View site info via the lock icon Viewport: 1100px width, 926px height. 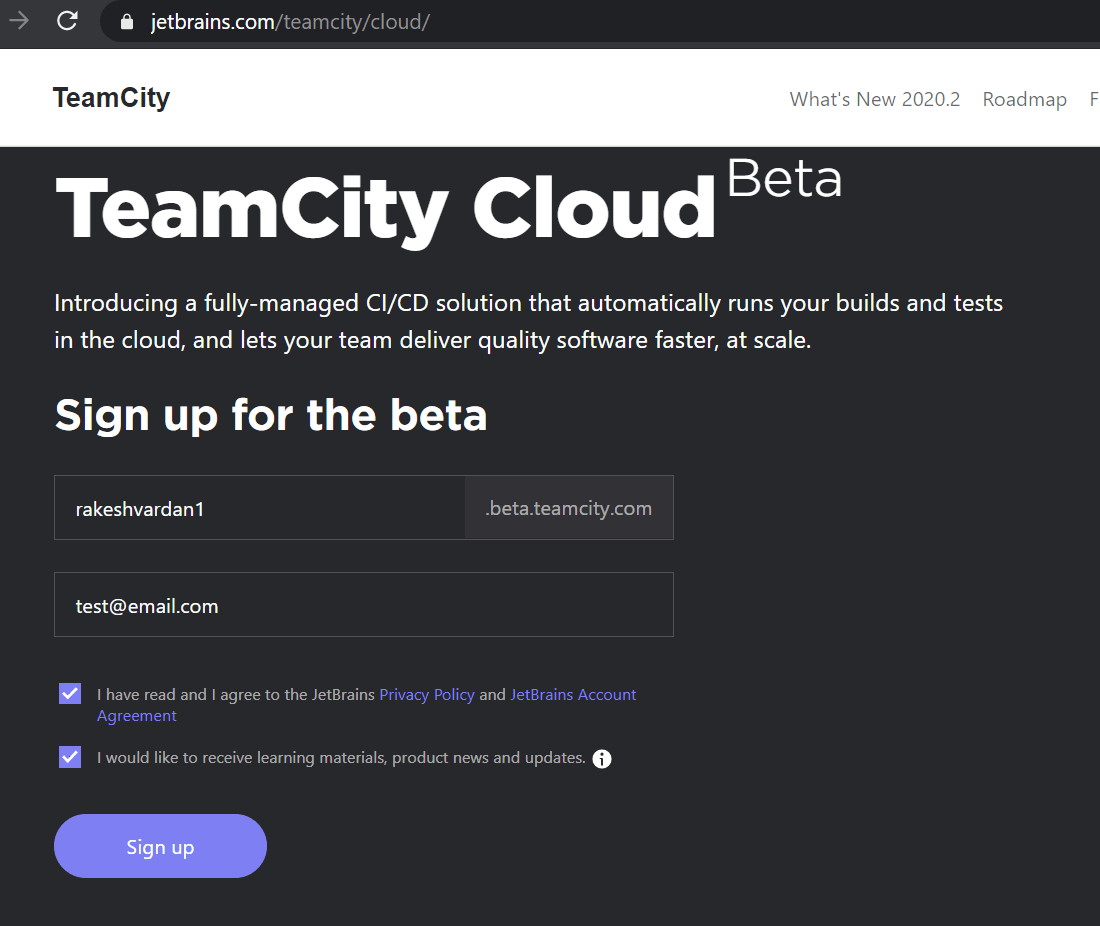tap(127, 21)
